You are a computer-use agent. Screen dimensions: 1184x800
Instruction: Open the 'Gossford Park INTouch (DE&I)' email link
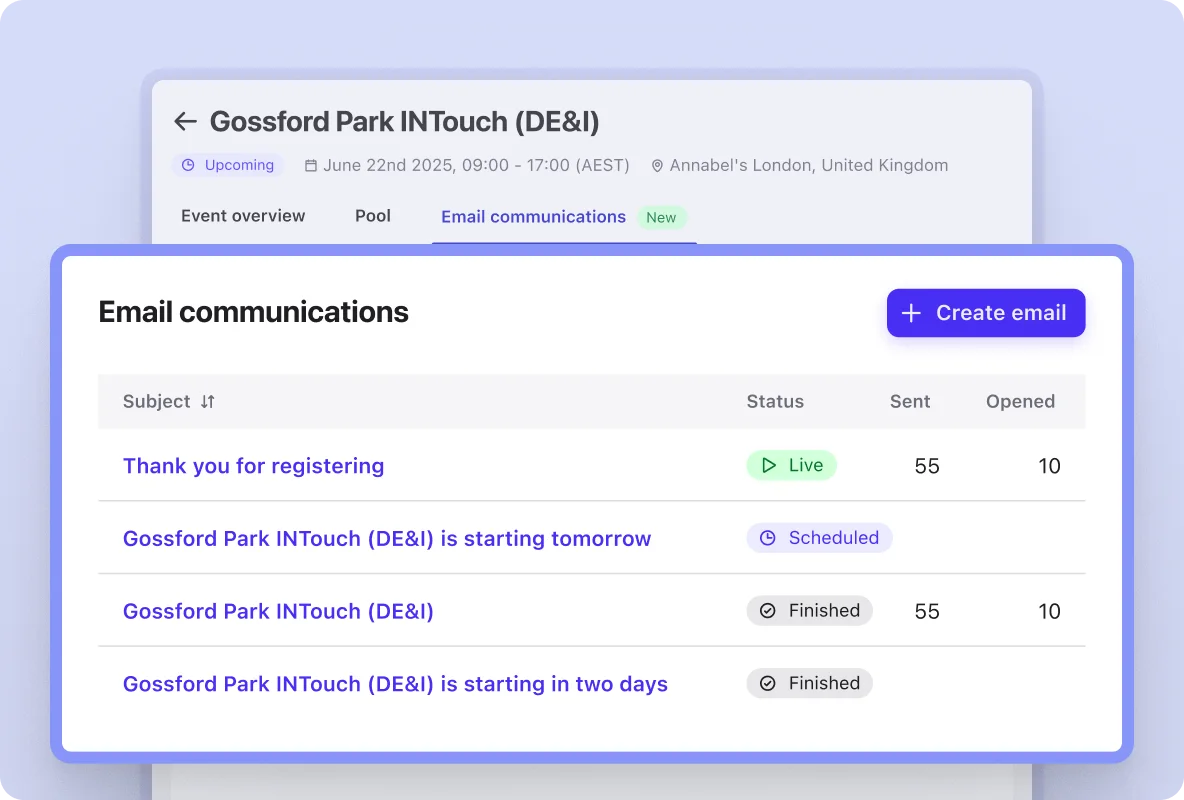279,611
